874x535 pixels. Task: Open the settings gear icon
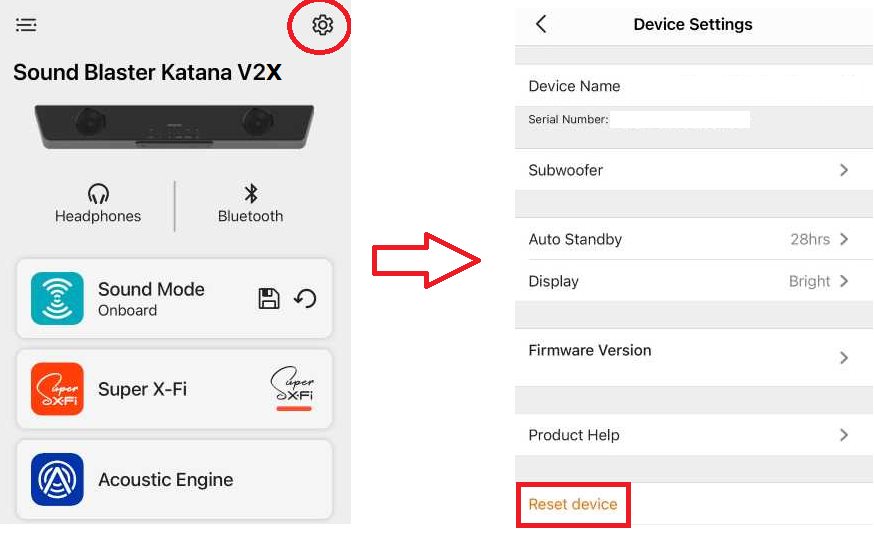point(322,25)
